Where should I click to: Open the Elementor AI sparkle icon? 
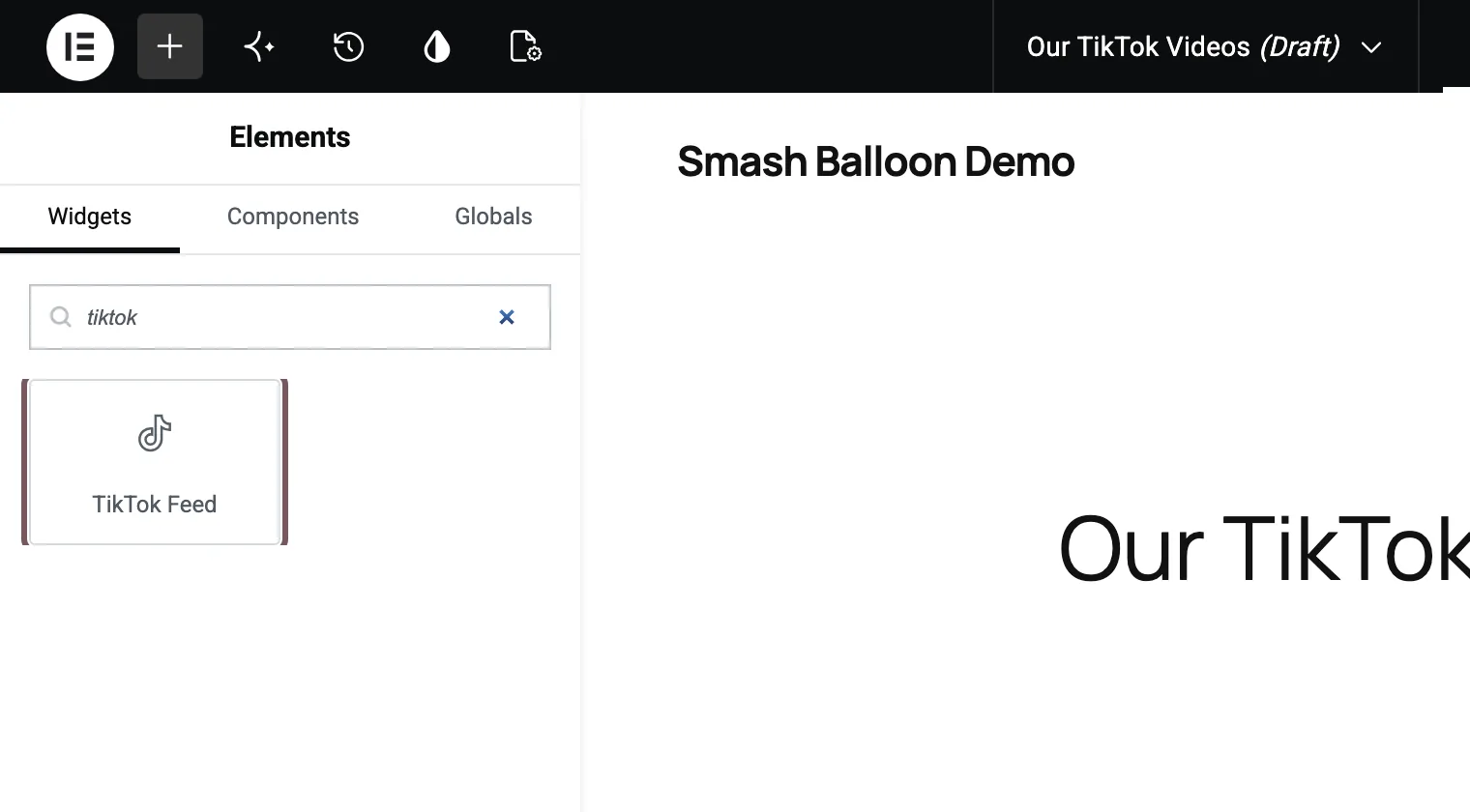[x=259, y=46]
